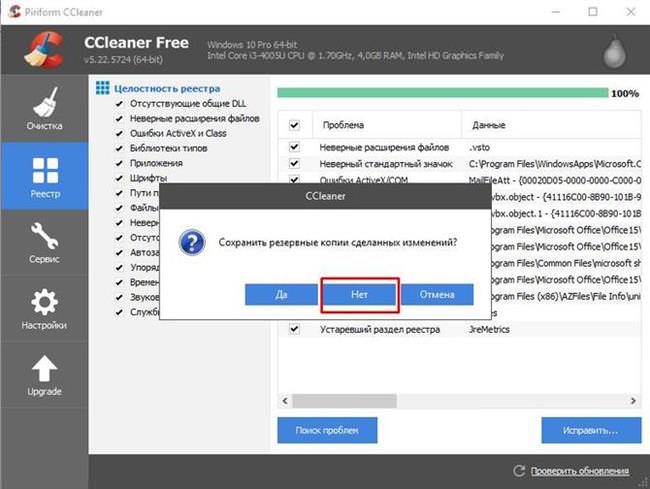Open the Сервис tools section
650x489 pixels.
coord(44,243)
